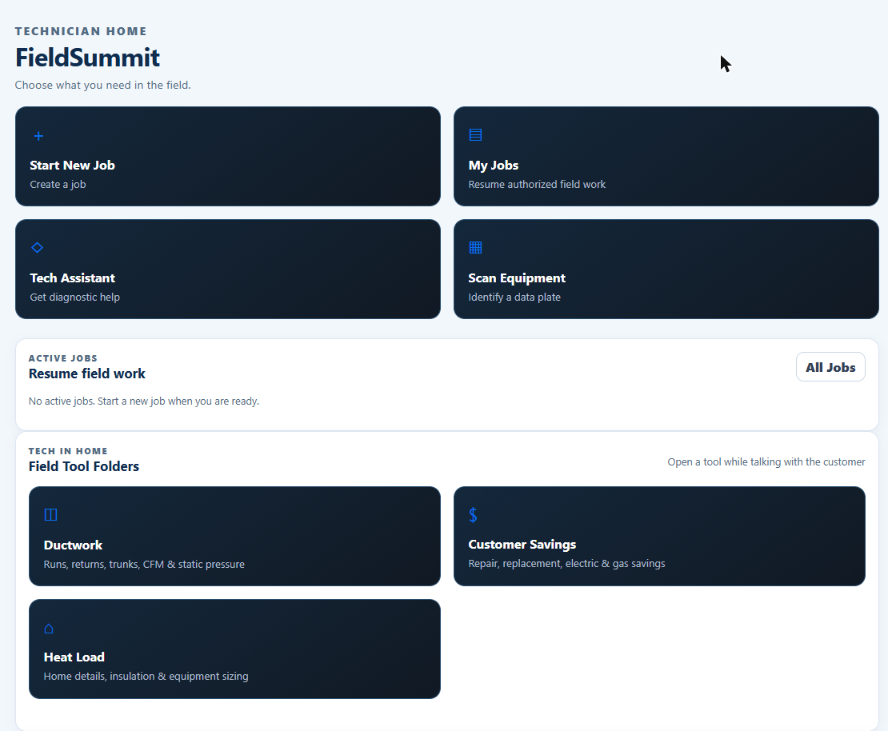This screenshot has height=731, width=888.
Task: Click the list icon above My Jobs
Action: pyautogui.click(x=476, y=135)
